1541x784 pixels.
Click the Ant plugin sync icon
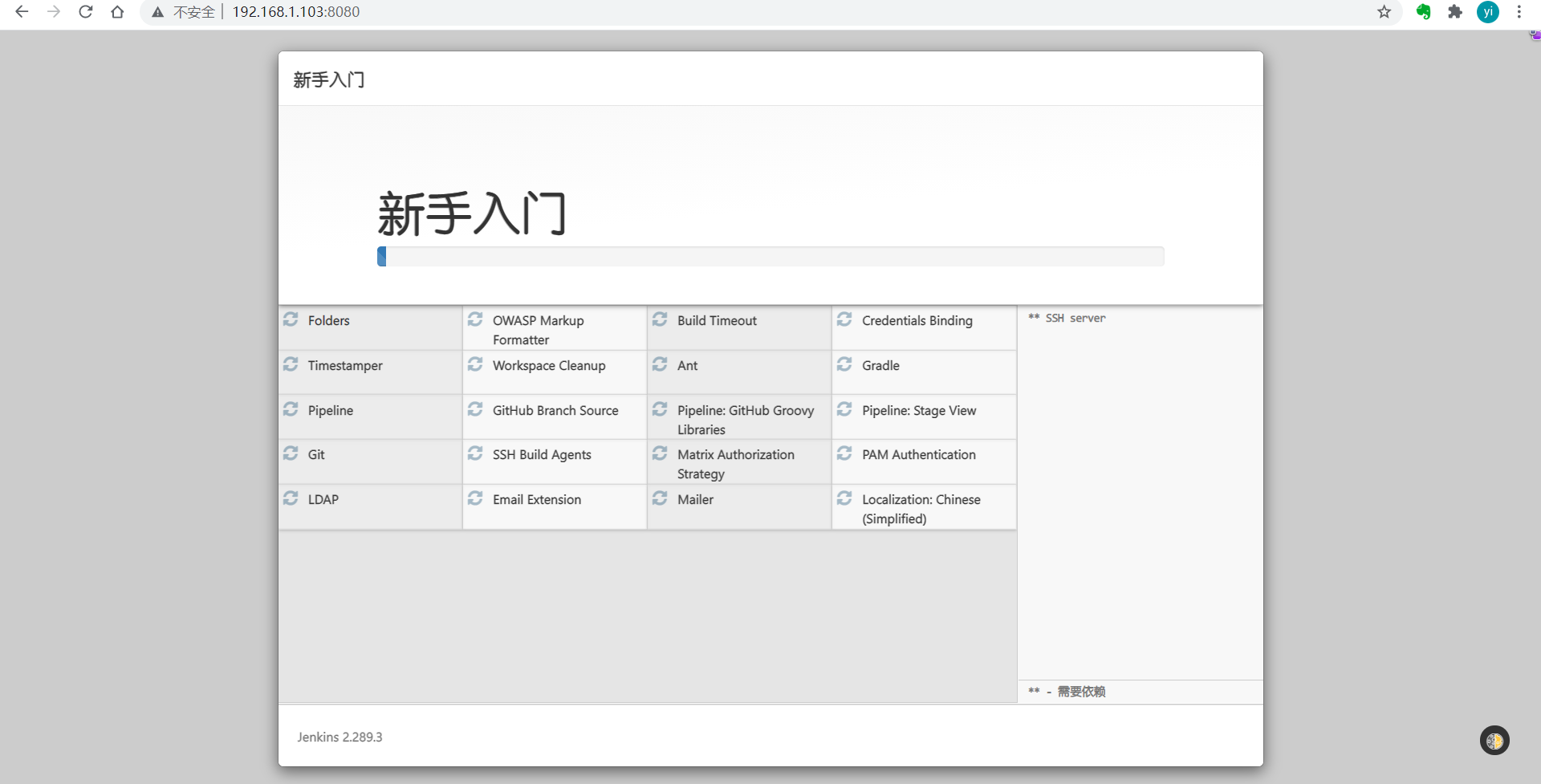660,364
